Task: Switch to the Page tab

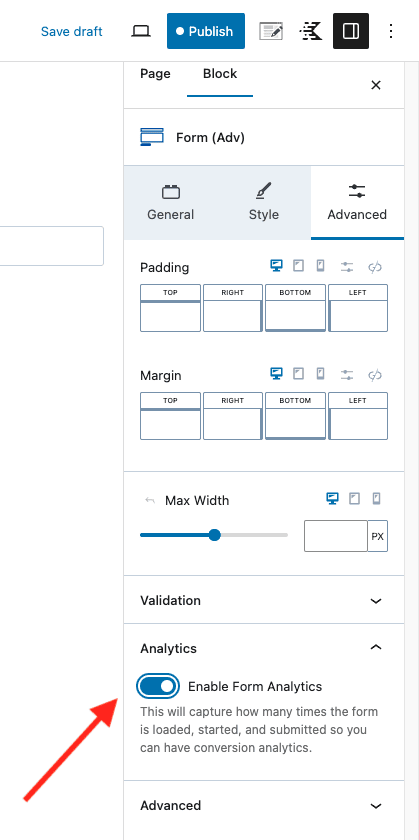Action: [x=155, y=74]
